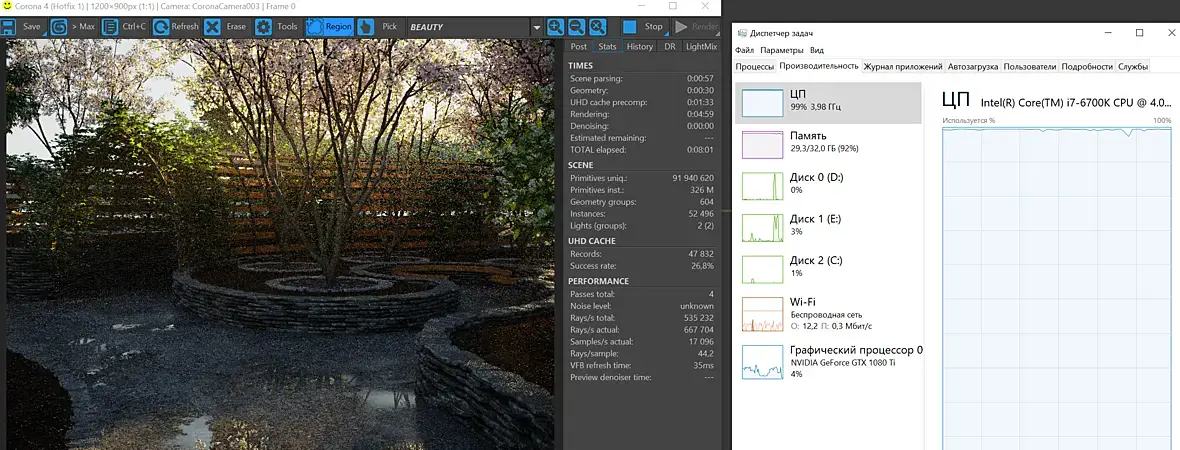Click the Stop square icon

pos(630,27)
